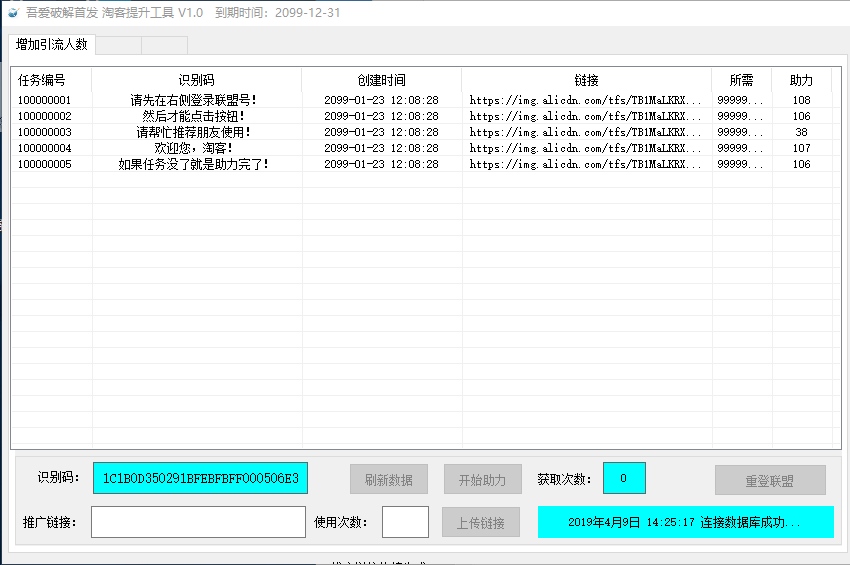Click the link cell in row 100000003

(x=585, y=132)
